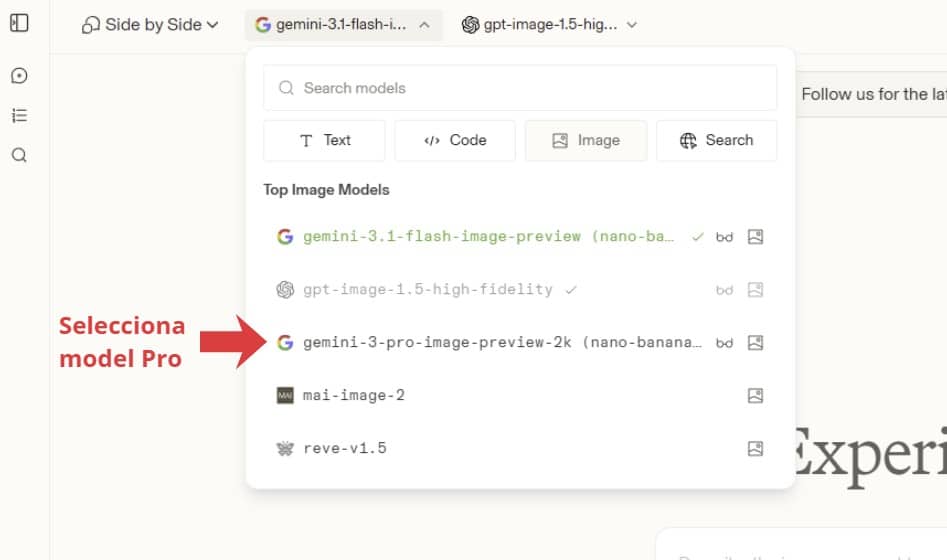This screenshot has height=560, width=947.
Task: Switch to the Search category tab
Action: [x=716, y=140]
